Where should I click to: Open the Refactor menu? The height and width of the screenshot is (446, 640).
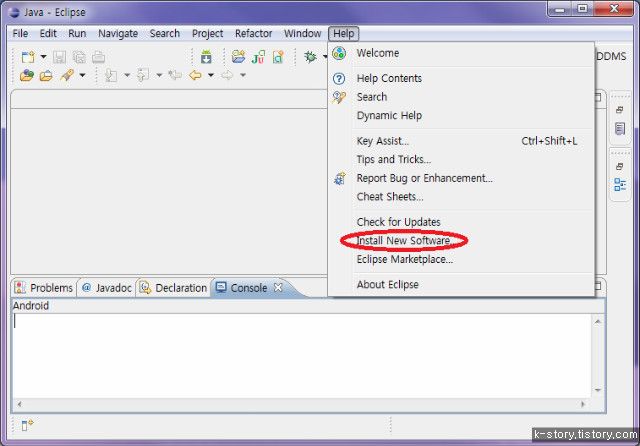click(x=253, y=33)
